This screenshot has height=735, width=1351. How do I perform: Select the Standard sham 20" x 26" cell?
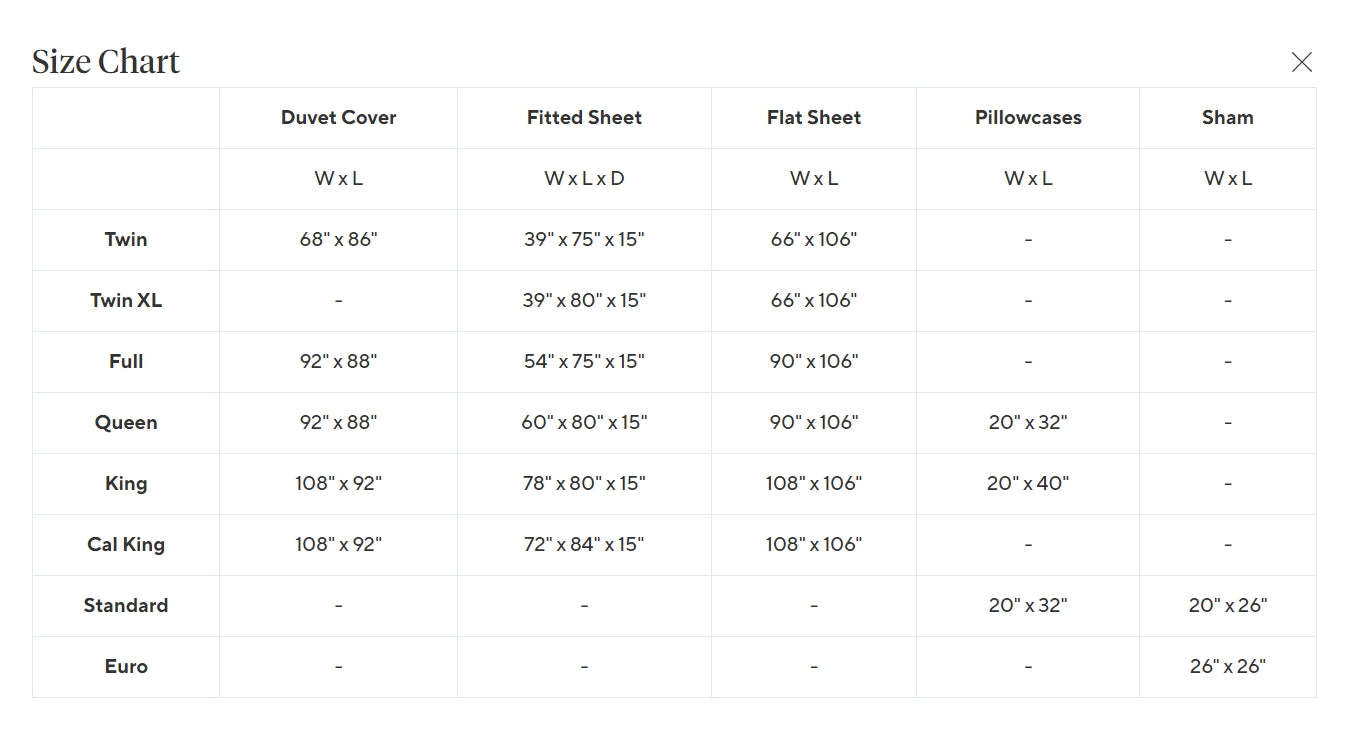click(x=1227, y=606)
